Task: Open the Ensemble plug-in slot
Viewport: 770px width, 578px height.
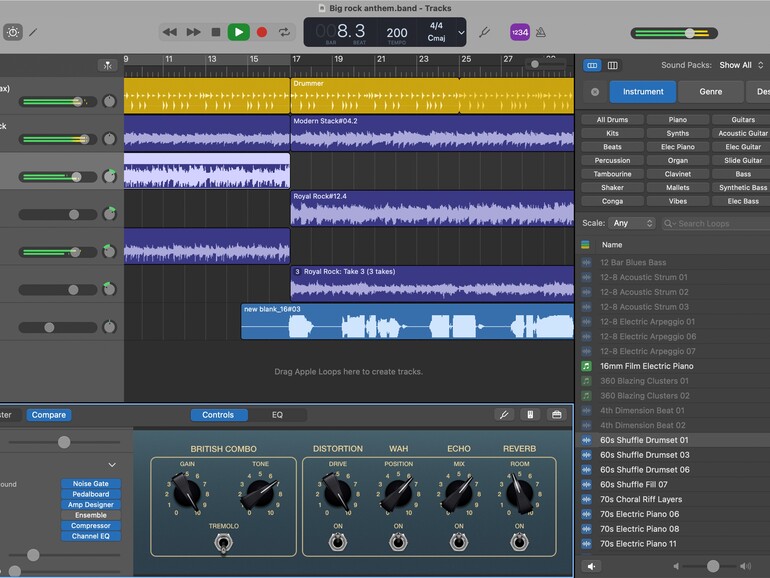Action: (x=91, y=515)
